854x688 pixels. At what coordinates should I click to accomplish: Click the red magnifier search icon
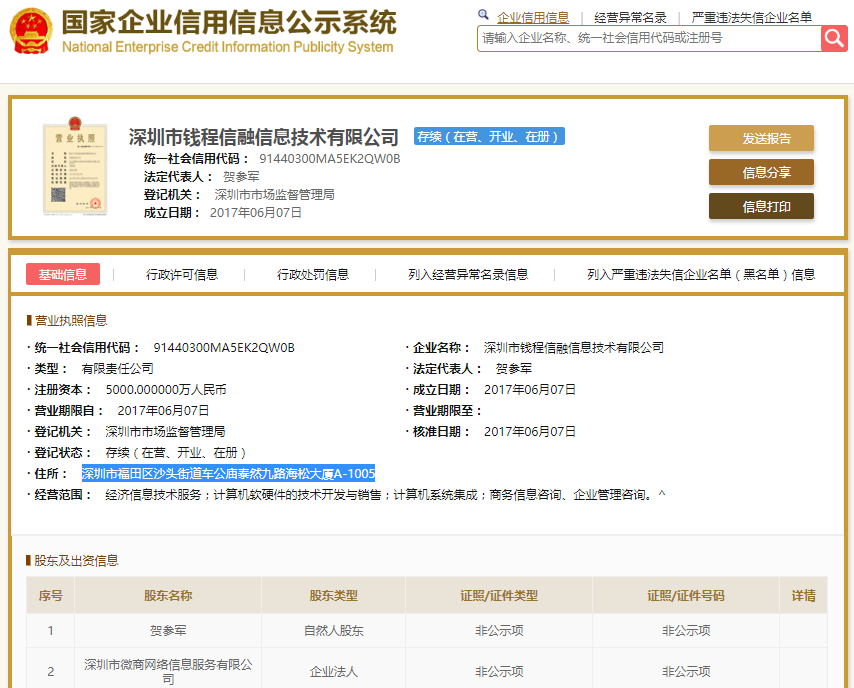834,38
